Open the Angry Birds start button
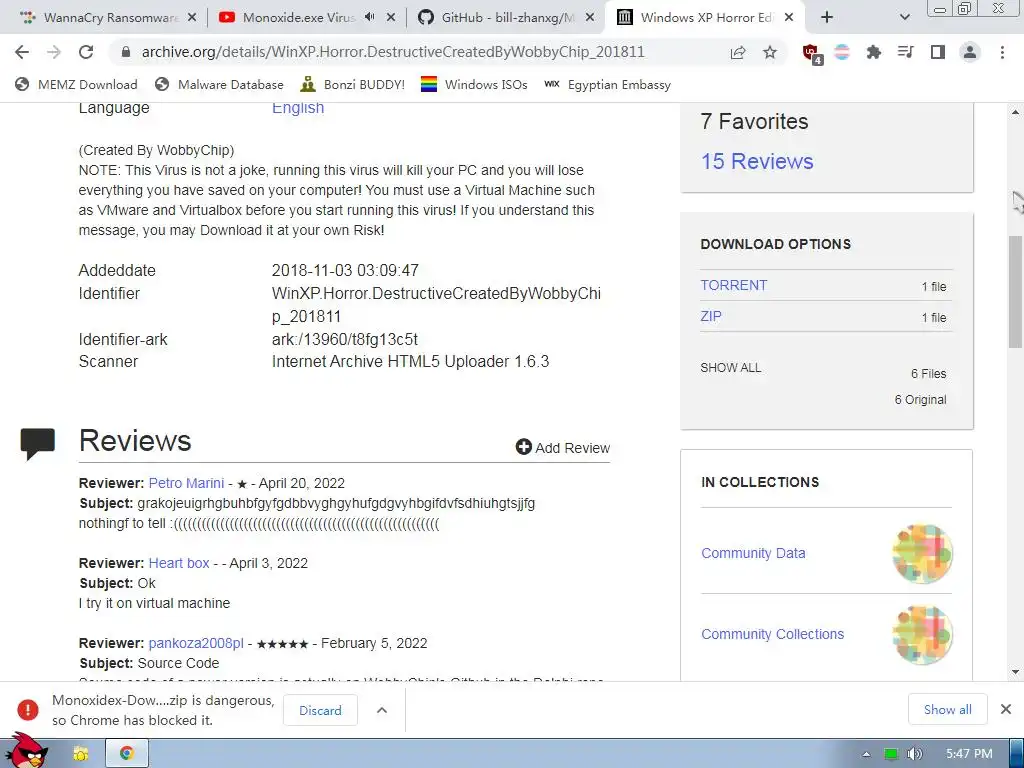 point(26,751)
